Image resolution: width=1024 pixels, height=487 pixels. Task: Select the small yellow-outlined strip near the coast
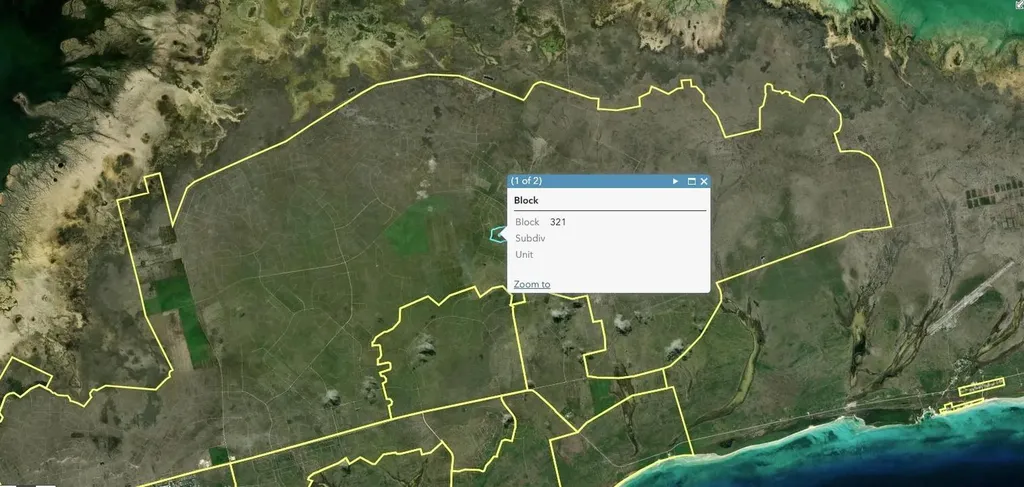pyautogui.click(x=980, y=386)
